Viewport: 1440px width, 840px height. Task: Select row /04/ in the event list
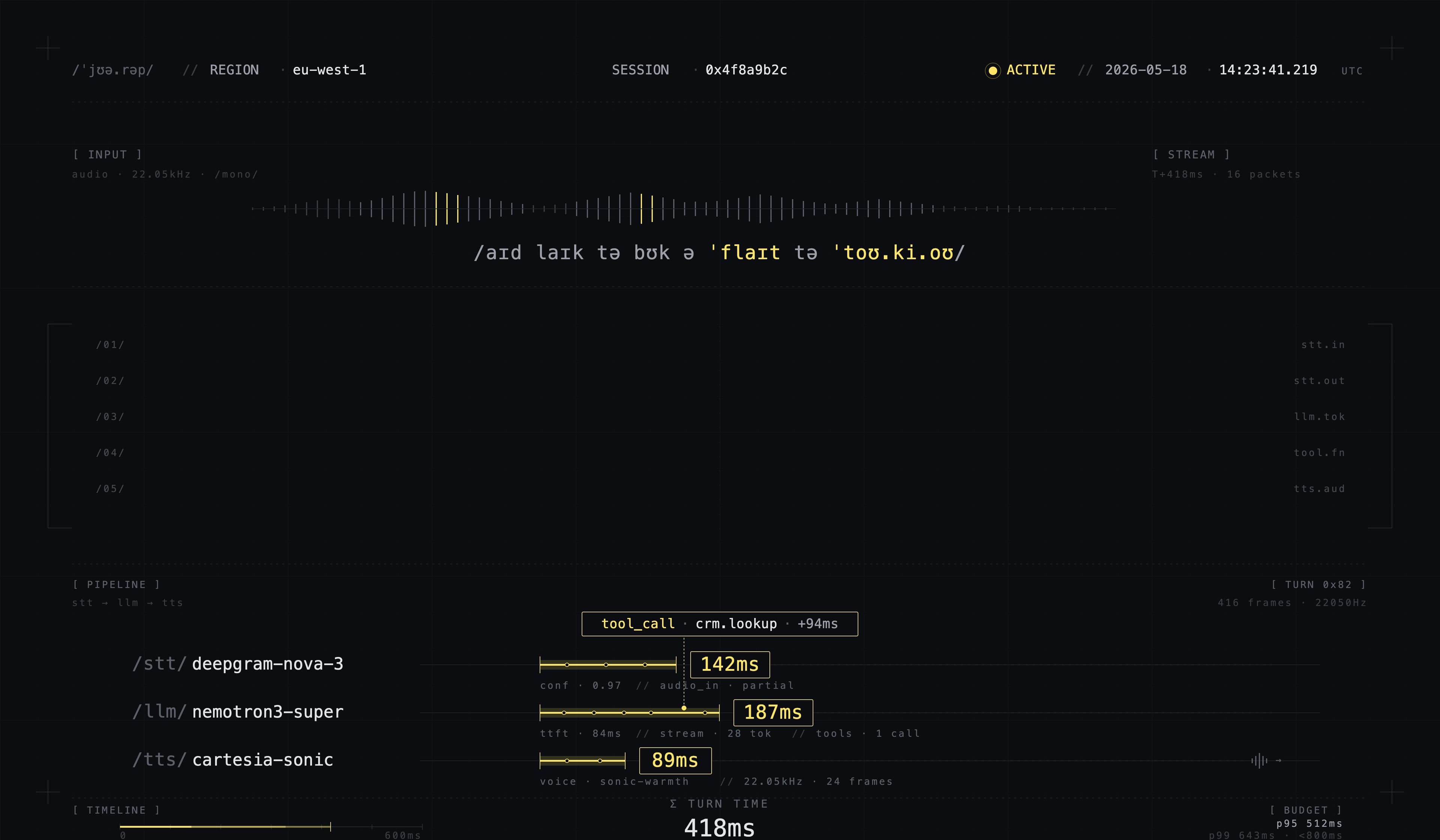coord(110,453)
